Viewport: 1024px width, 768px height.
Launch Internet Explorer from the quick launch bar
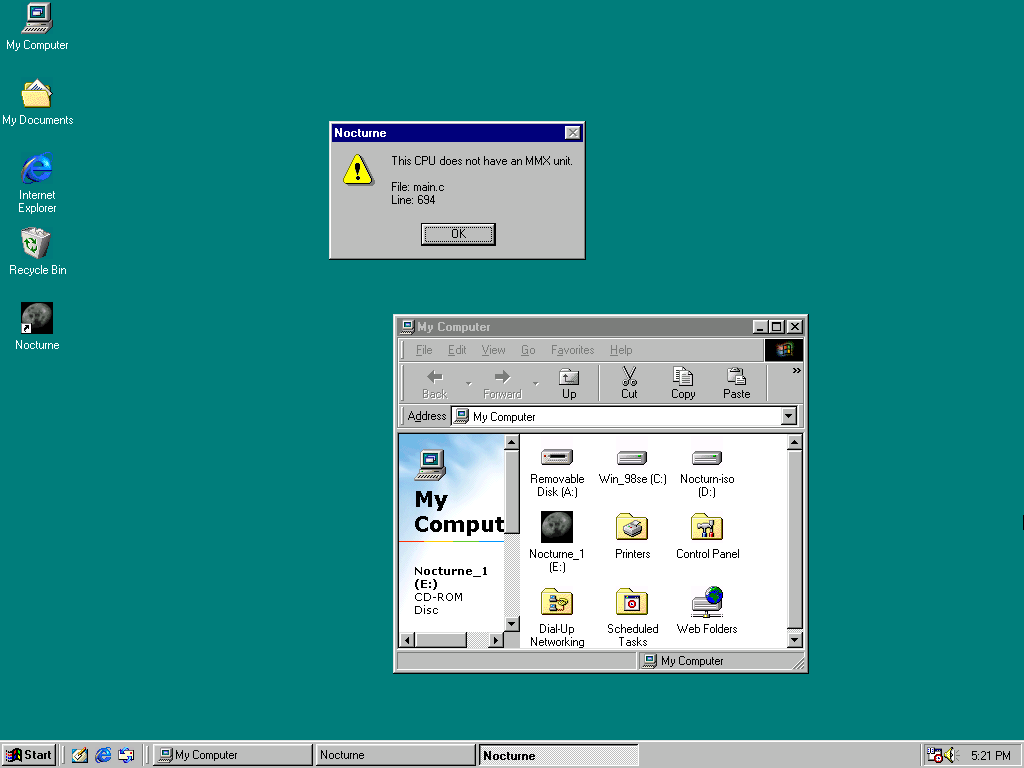coord(103,755)
